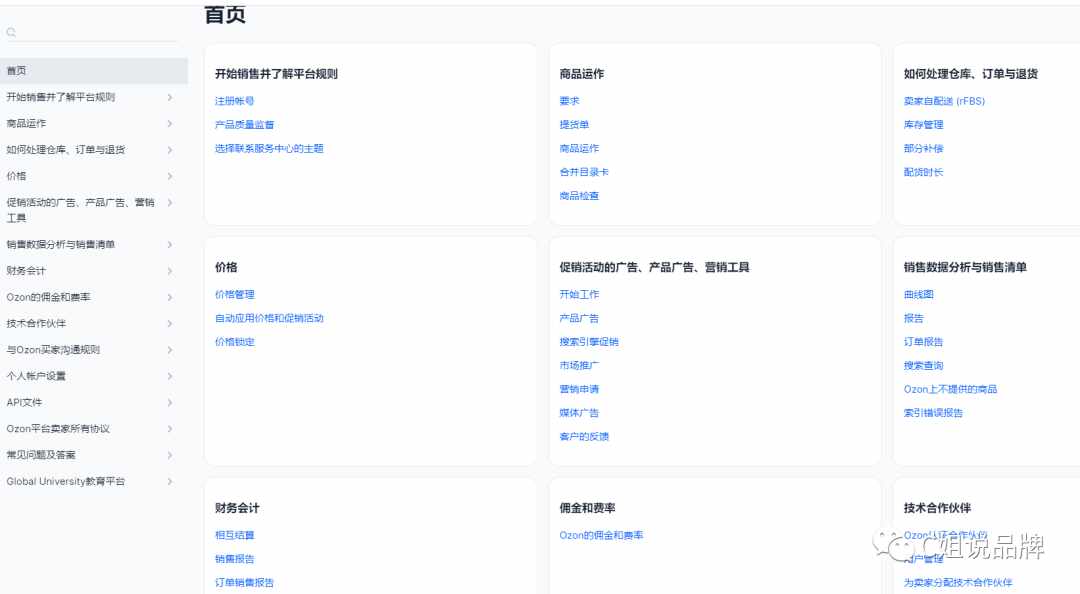This screenshot has height=594, width=1080.
Task: Open the 卖家自配送 (rFBS) link
Action: click(944, 101)
